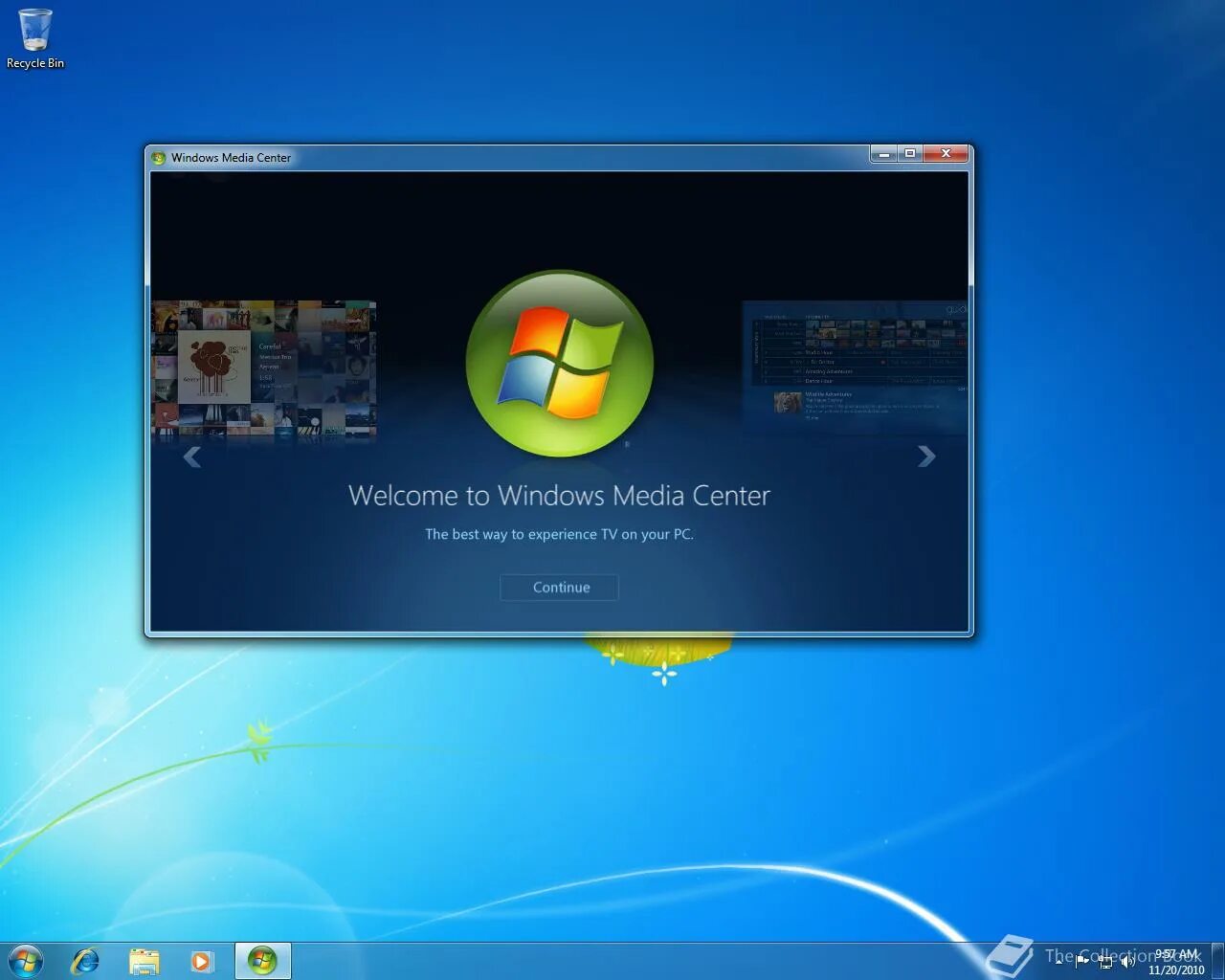
Task: Click the large green Media Center logo
Action: coord(560,364)
